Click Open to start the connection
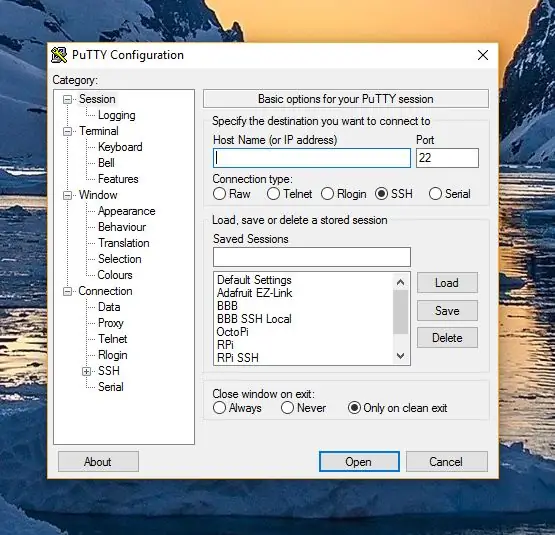Viewport: 555px width, 535px height. 359,461
